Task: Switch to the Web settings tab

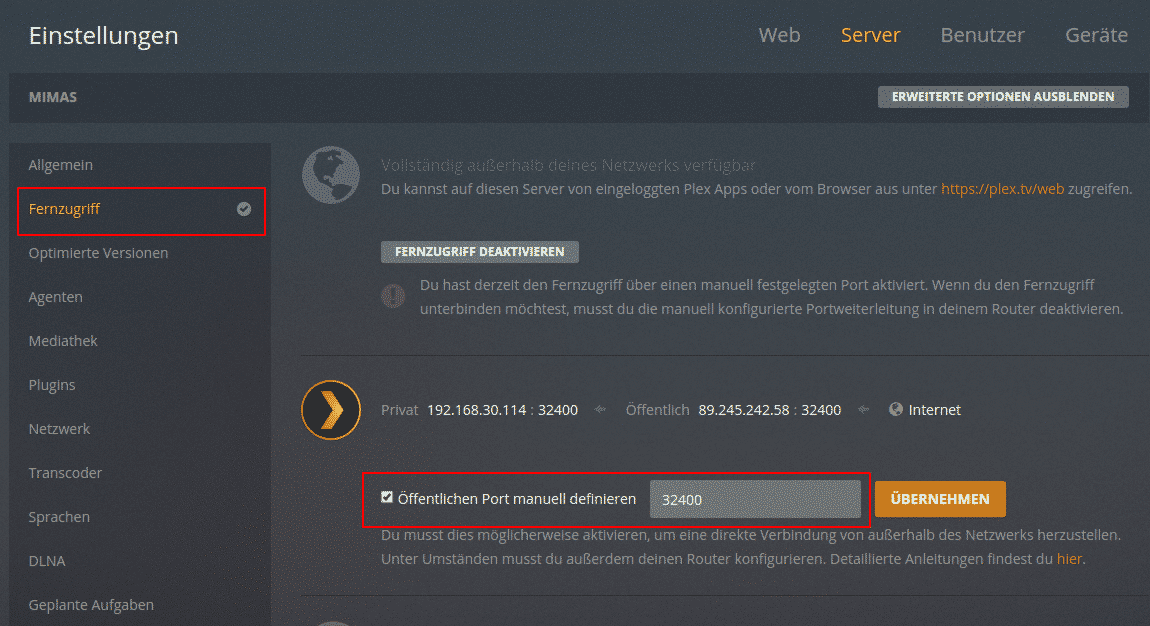Action: 779,35
